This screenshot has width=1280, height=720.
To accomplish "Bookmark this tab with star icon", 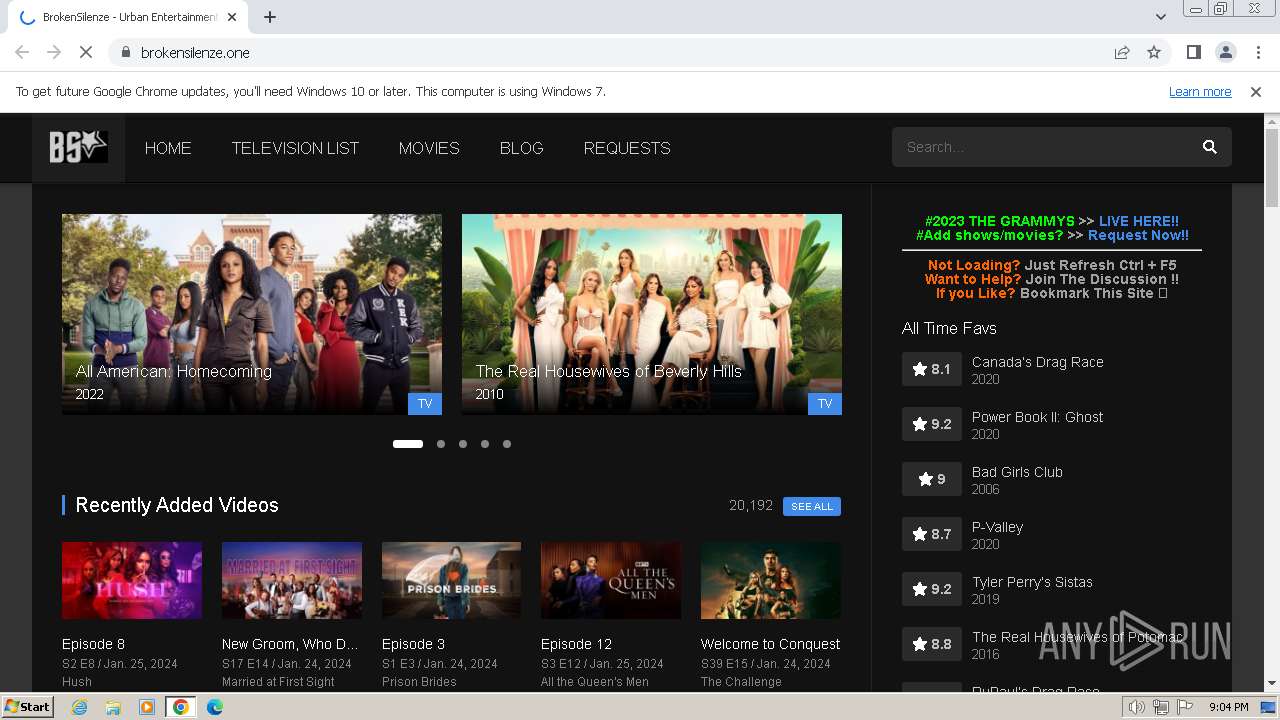I will point(1154,52).
